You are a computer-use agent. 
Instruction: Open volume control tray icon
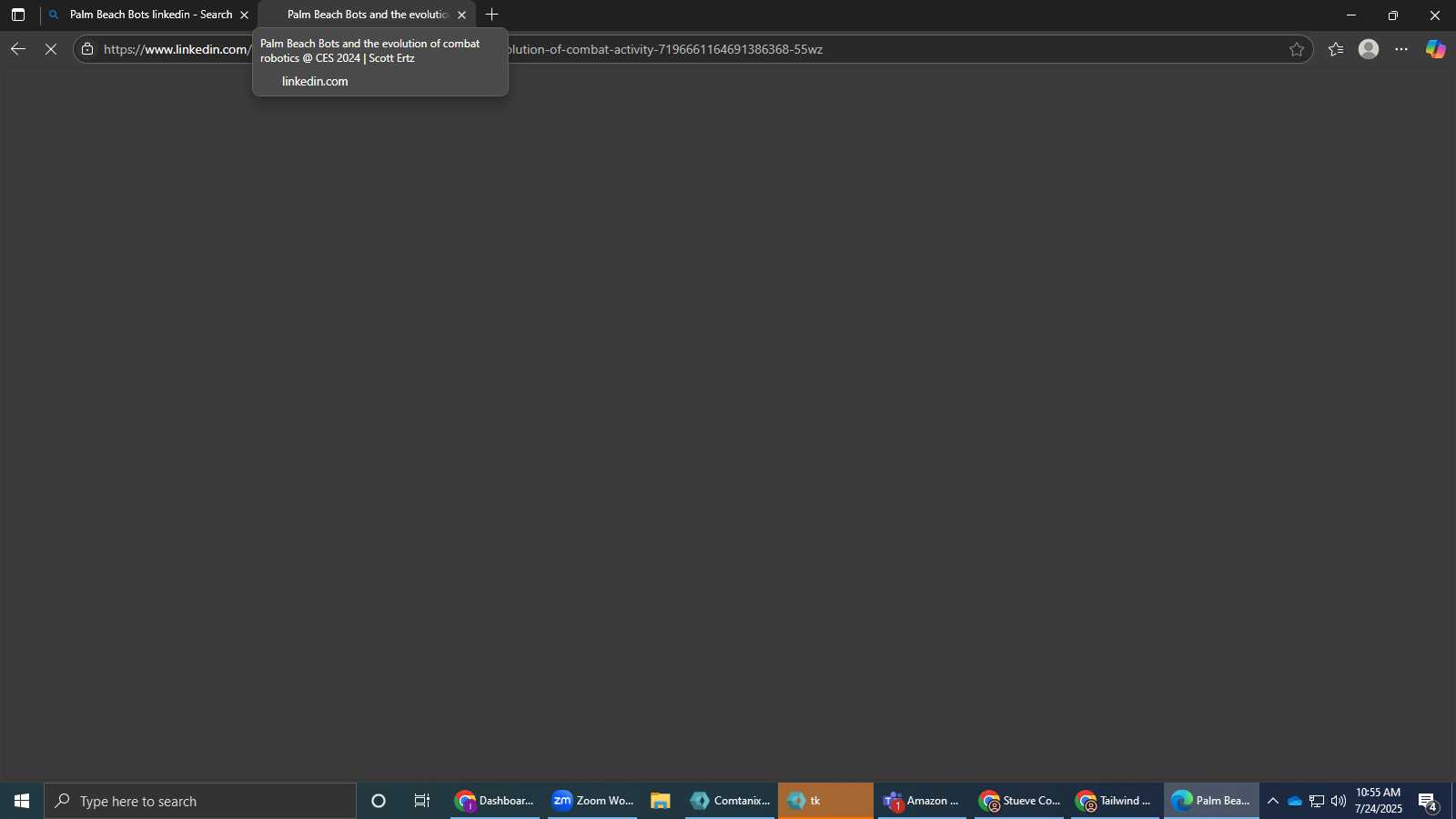click(x=1339, y=801)
